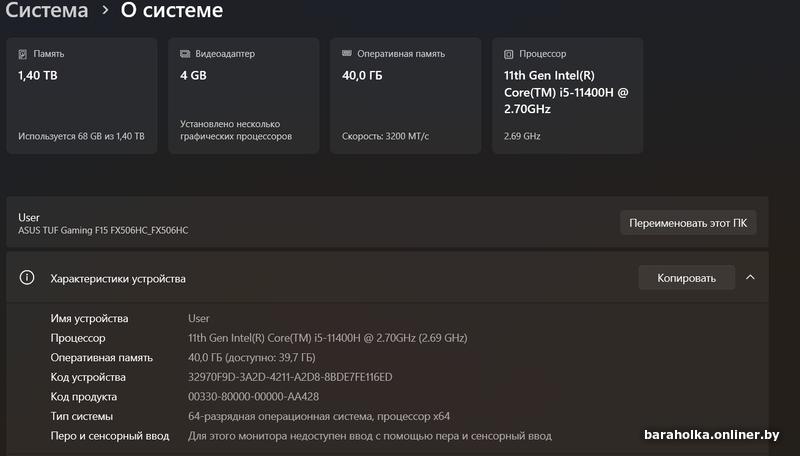Screen dimensions: 800x456
Task: Click the Видеоадаптер graphics card icon
Action: (x=185, y=54)
